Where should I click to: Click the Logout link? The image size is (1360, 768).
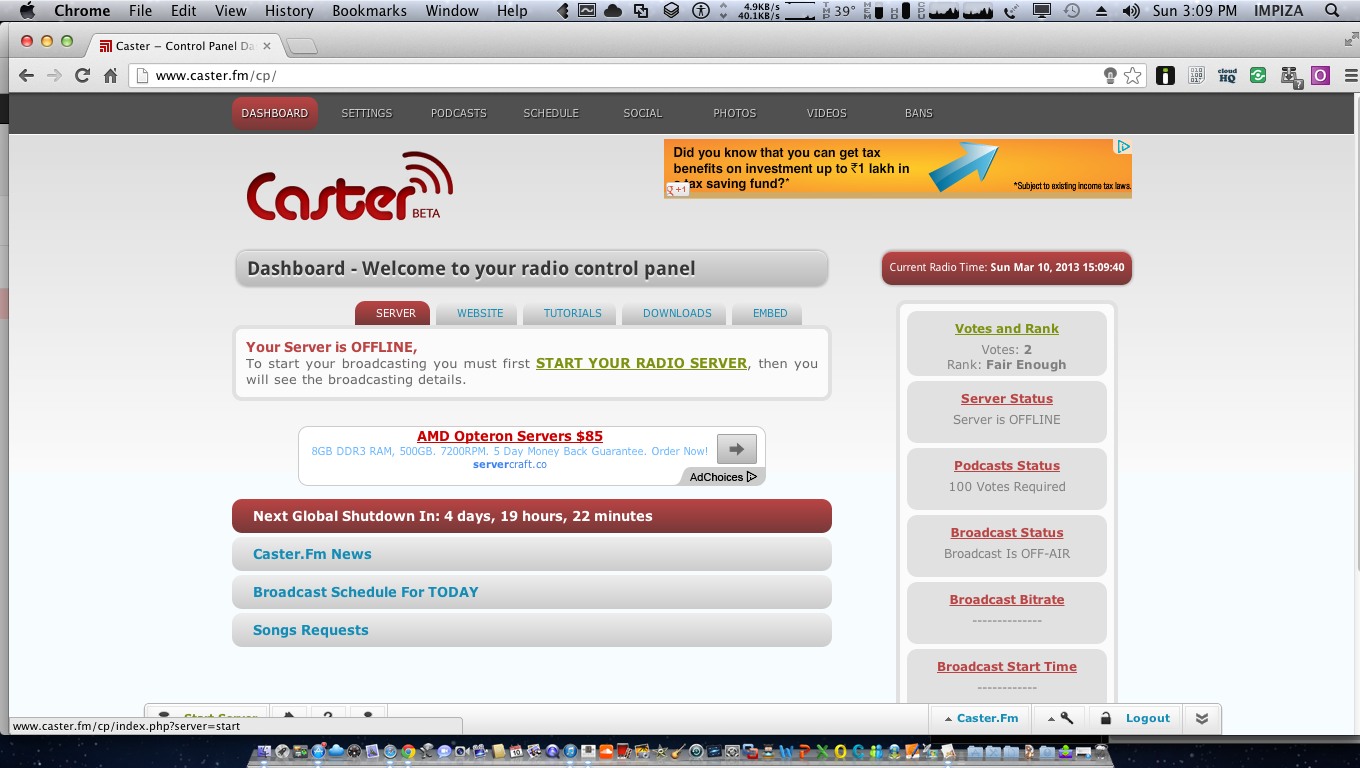click(x=1147, y=718)
